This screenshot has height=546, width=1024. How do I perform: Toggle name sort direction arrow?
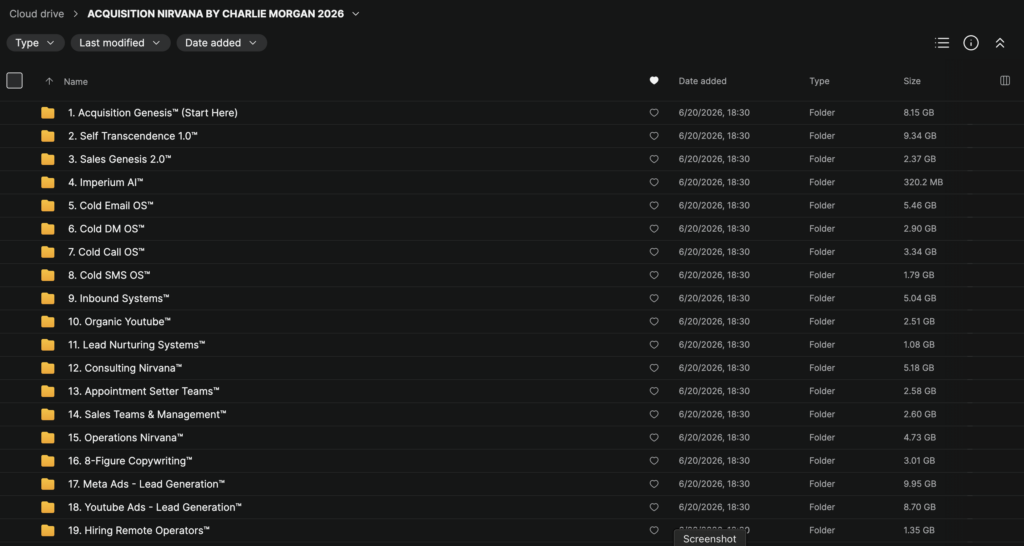(x=49, y=82)
